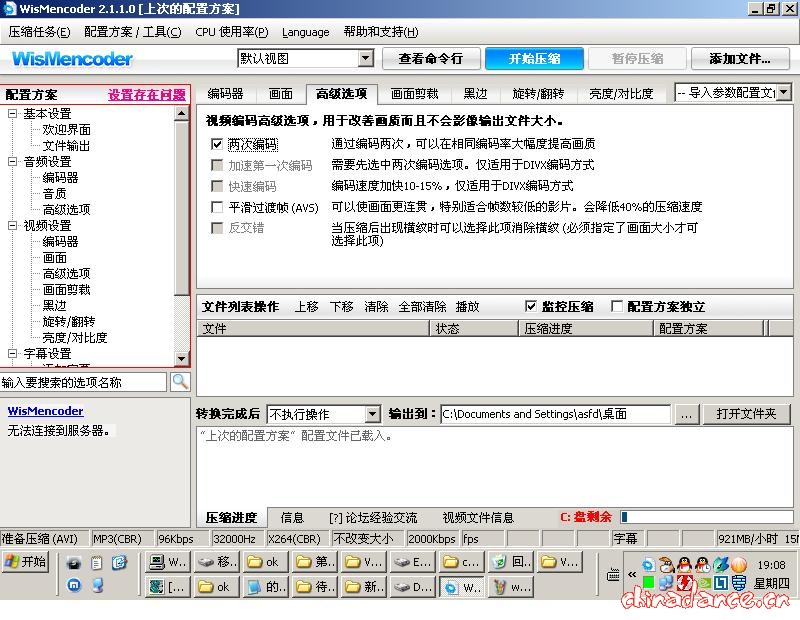
Task: Click the NVIDIA icon in the system tray
Action: [x=705, y=581]
